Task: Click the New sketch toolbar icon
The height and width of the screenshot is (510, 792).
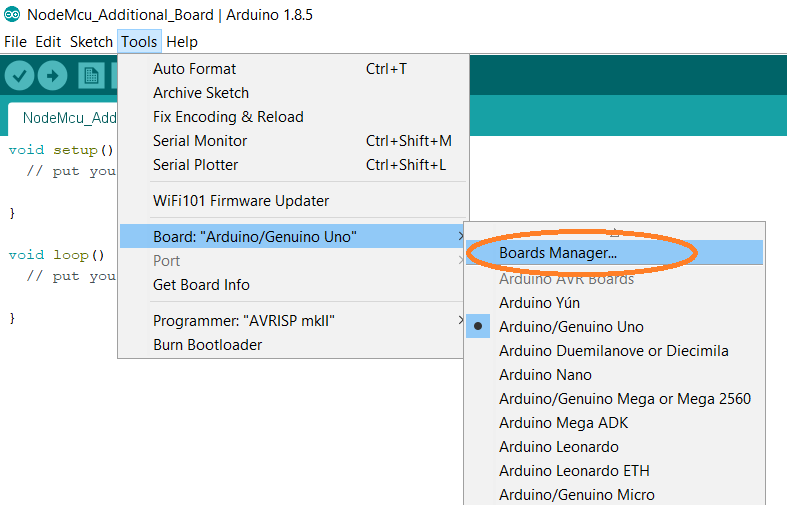Action: tap(91, 76)
